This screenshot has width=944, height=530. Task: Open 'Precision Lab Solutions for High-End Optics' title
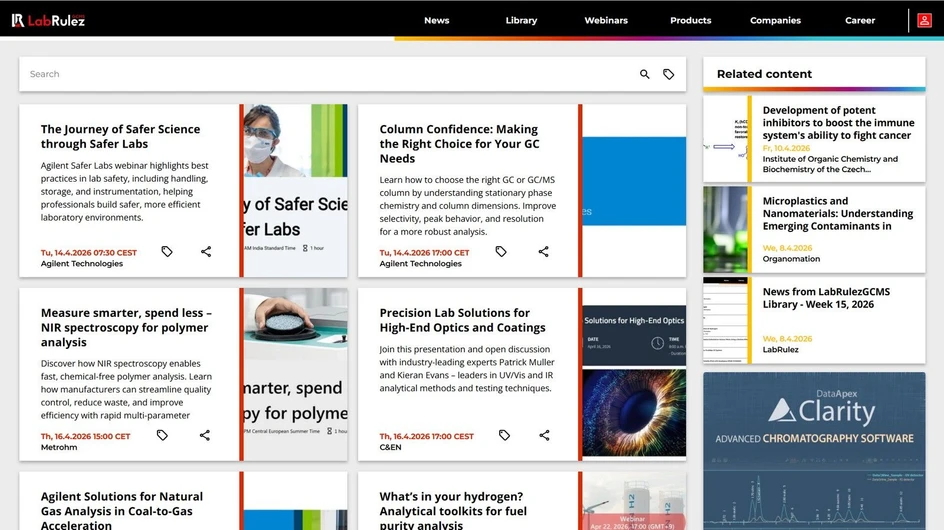point(462,320)
